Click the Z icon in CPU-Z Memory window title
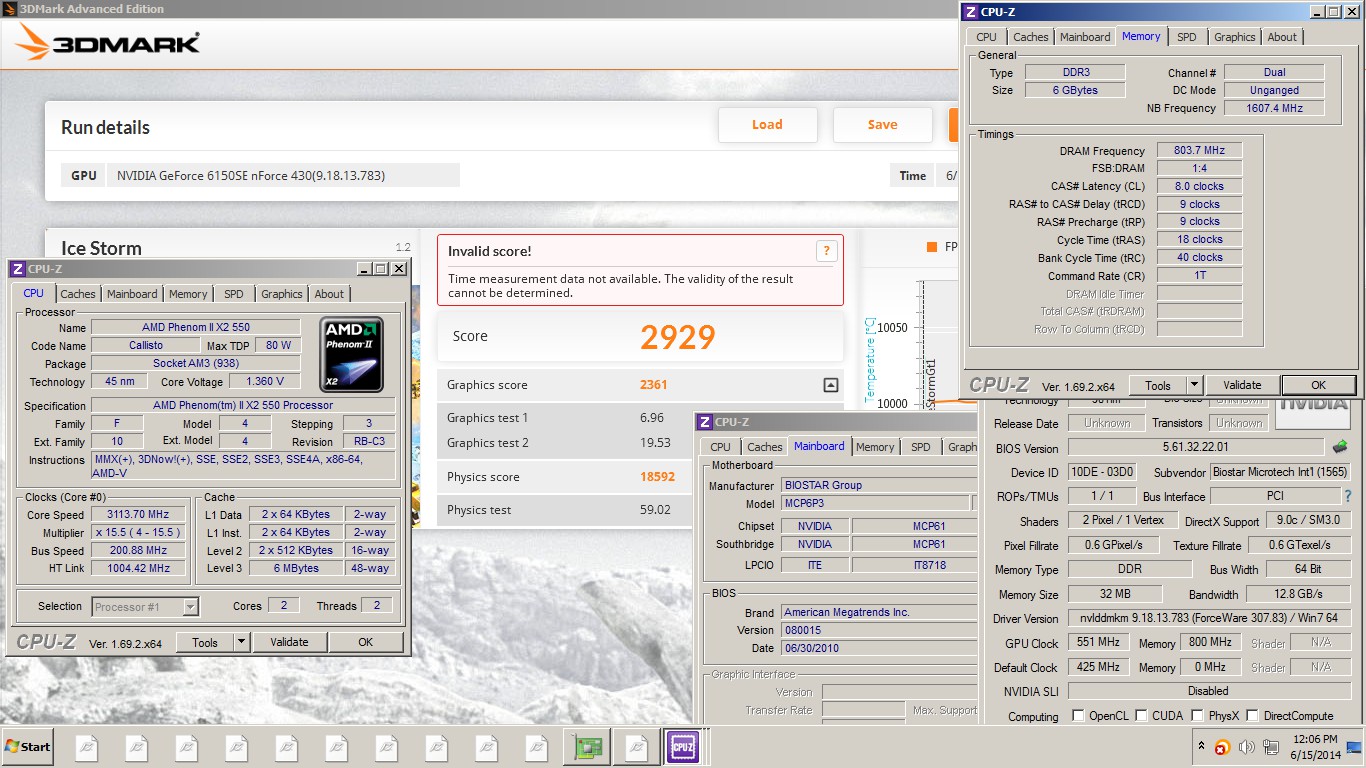1366x768 pixels. pos(970,12)
